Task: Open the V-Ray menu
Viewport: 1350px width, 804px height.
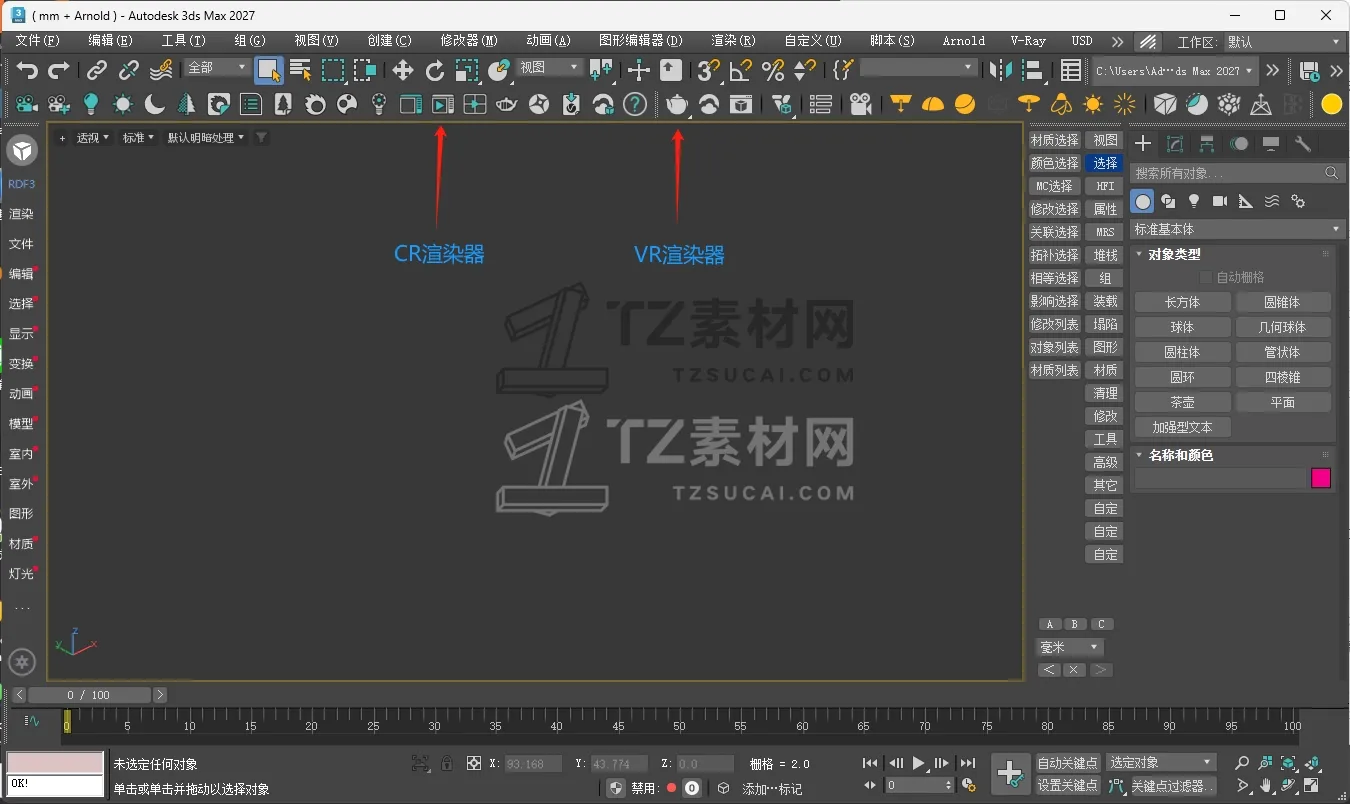Action: (x=1028, y=41)
